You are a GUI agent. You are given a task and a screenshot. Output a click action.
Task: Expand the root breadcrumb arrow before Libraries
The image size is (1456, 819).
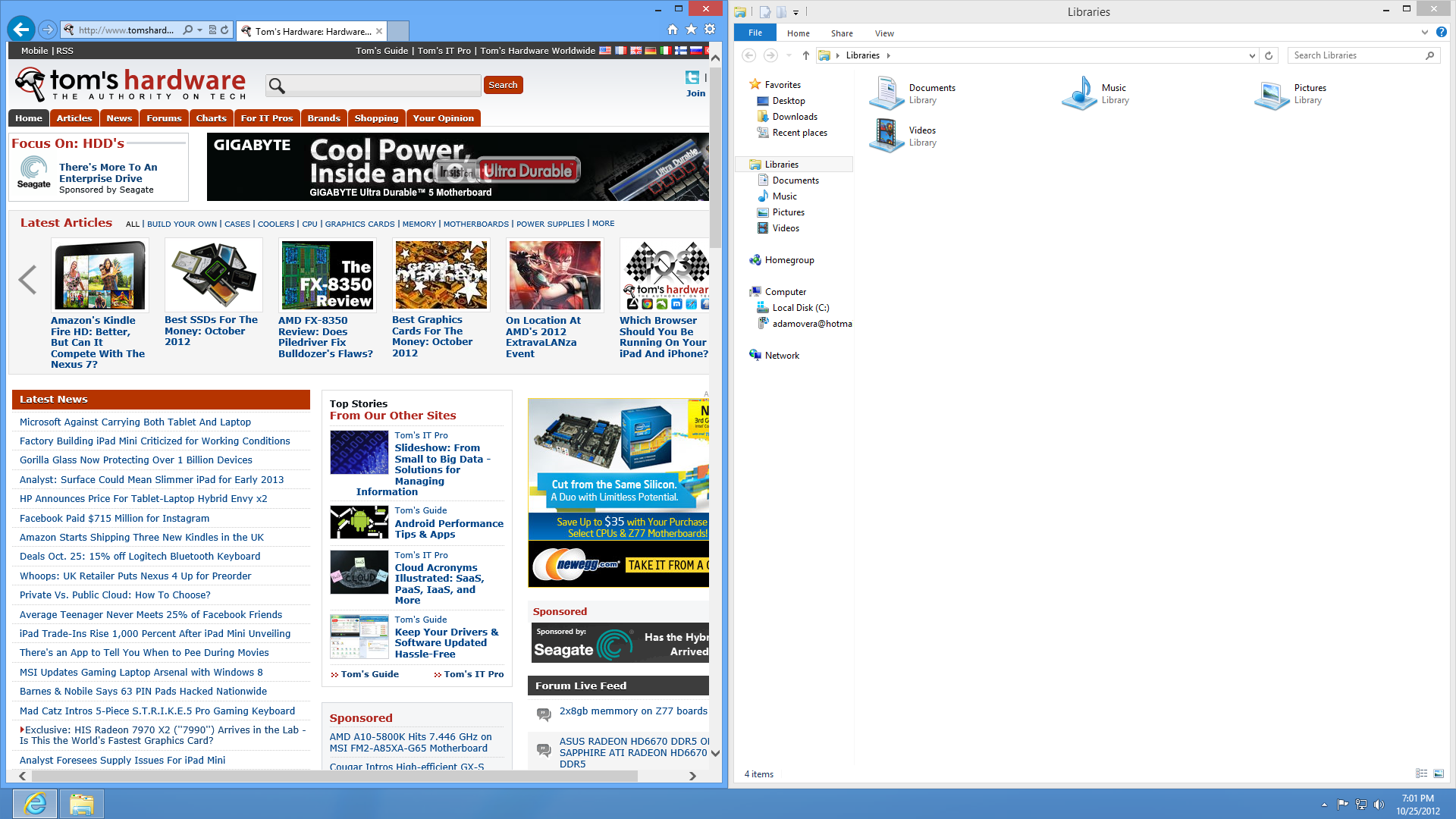(838, 55)
